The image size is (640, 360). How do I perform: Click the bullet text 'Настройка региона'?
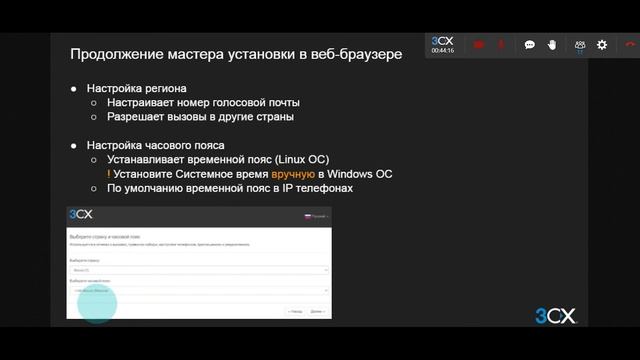click(136, 89)
